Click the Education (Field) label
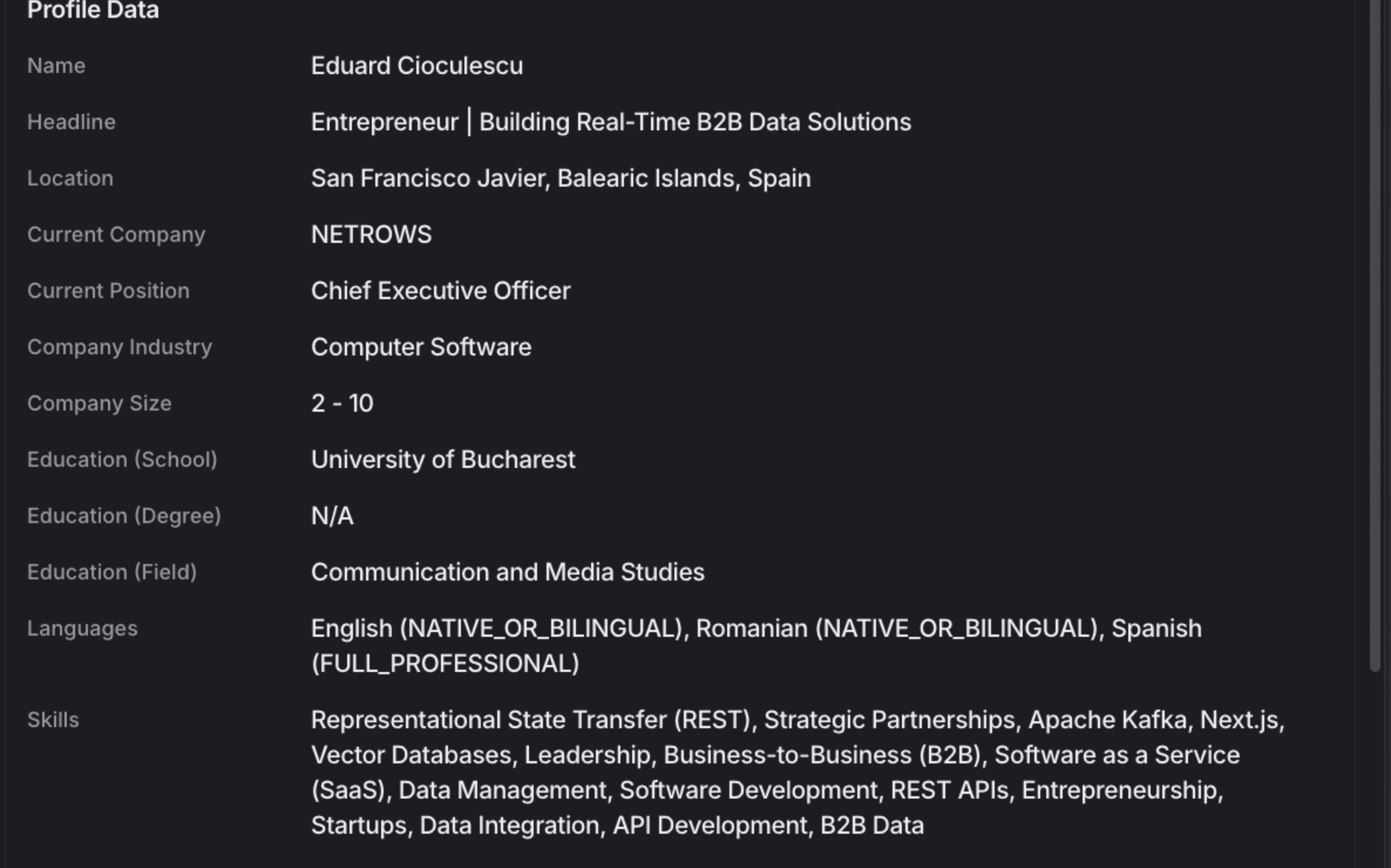This screenshot has height=868, width=1391. [x=112, y=573]
